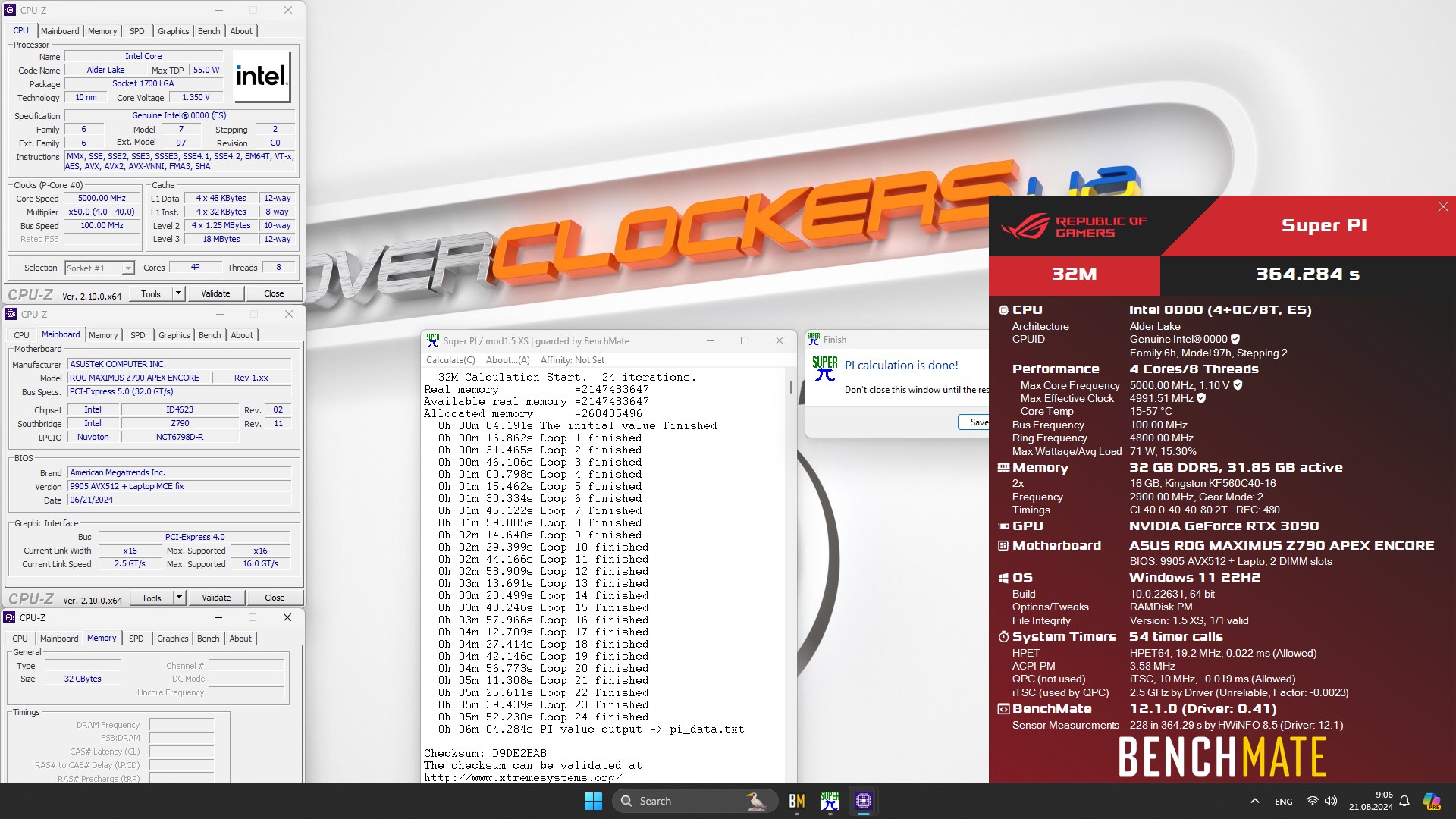Click the GPU section icon in BenchMate

click(1003, 526)
